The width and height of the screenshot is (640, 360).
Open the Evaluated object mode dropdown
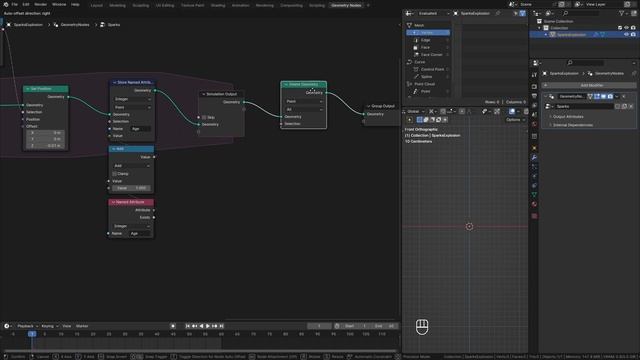pos(433,13)
